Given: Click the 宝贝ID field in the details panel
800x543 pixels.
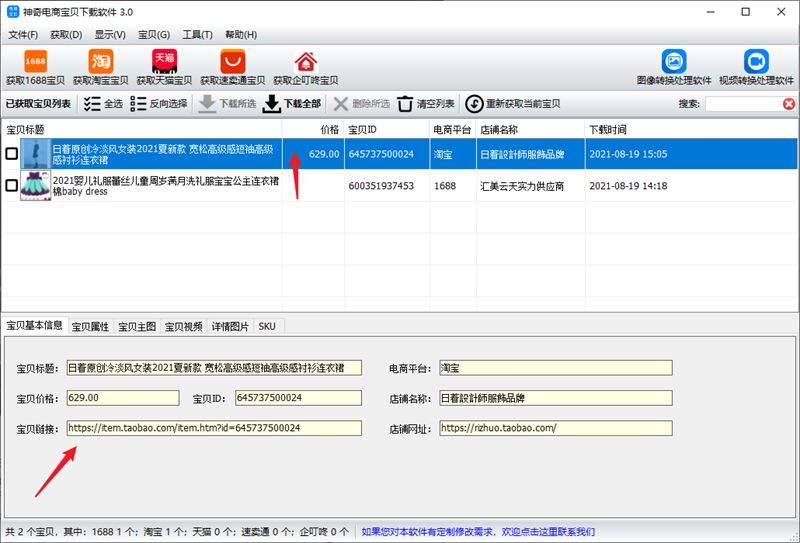Looking at the screenshot, I should (x=298, y=398).
